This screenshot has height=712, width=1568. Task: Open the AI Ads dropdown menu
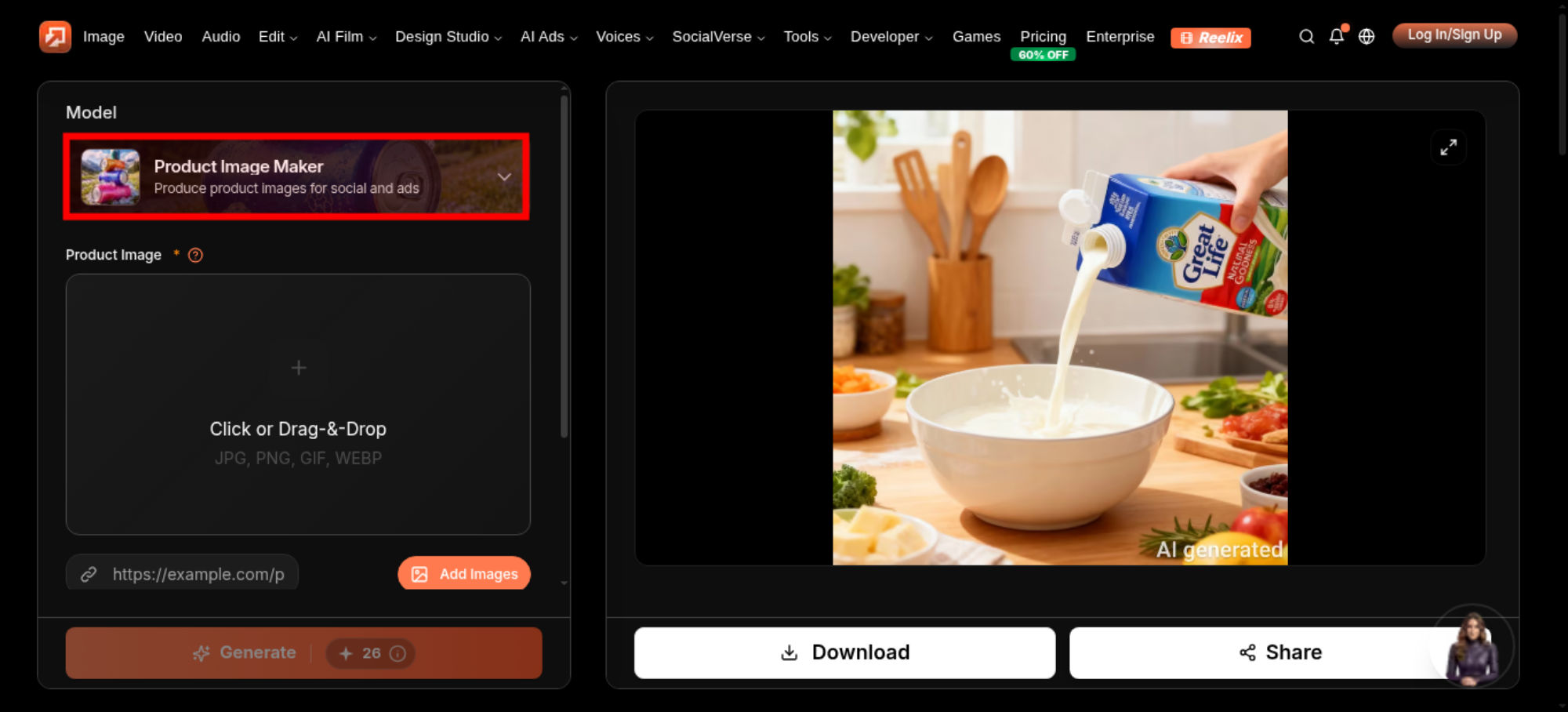[549, 37]
